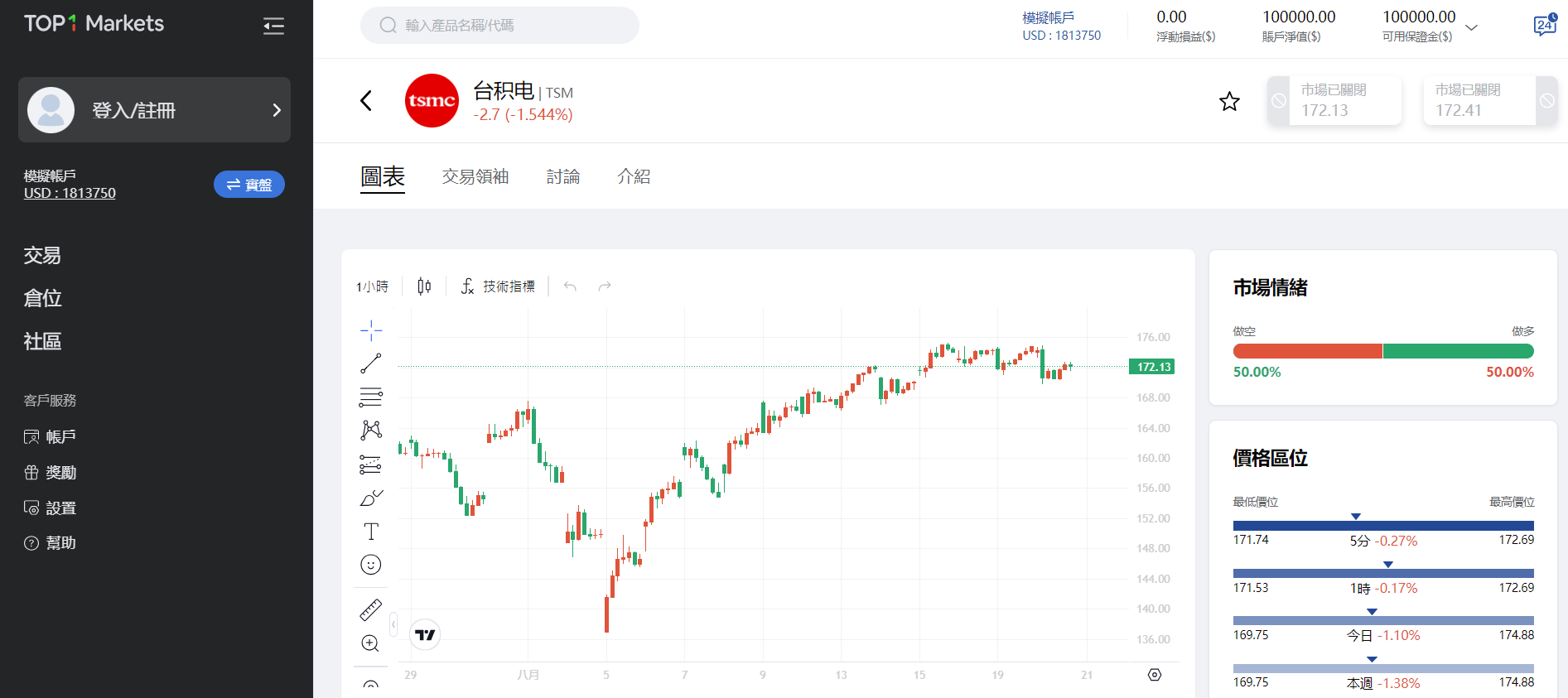Screen dimensions: 1568x698
Task: Select the ruler measure tool
Action: (x=371, y=610)
